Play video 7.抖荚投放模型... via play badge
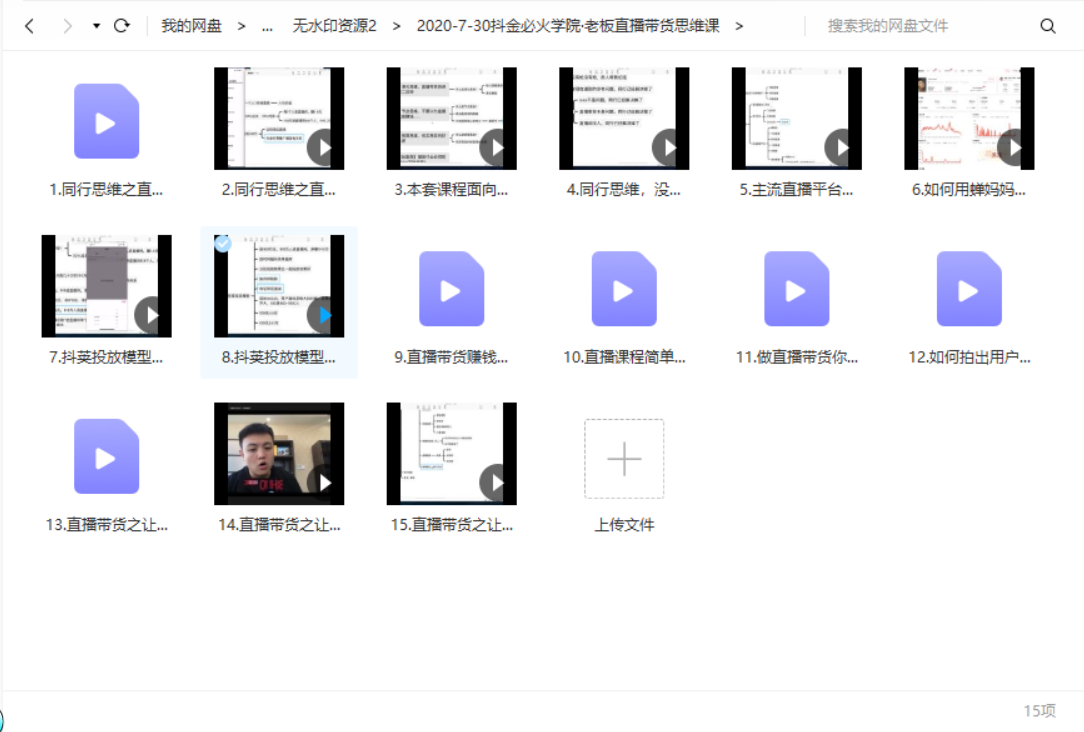This screenshot has height=732, width=1084. 151,315
